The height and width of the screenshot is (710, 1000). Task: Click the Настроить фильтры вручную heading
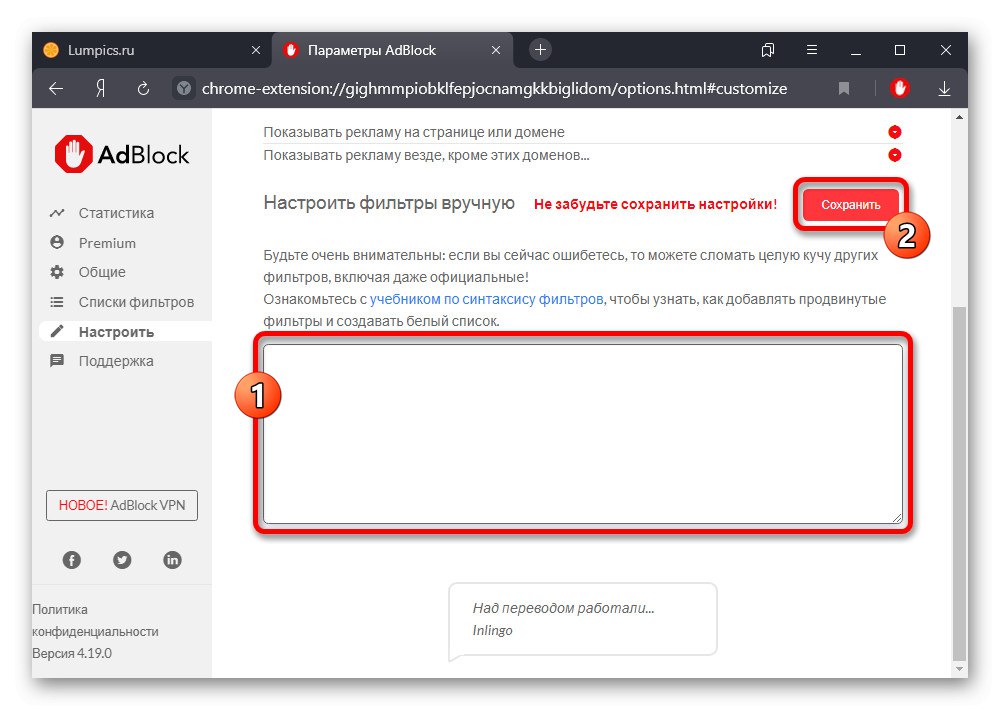coord(389,203)
